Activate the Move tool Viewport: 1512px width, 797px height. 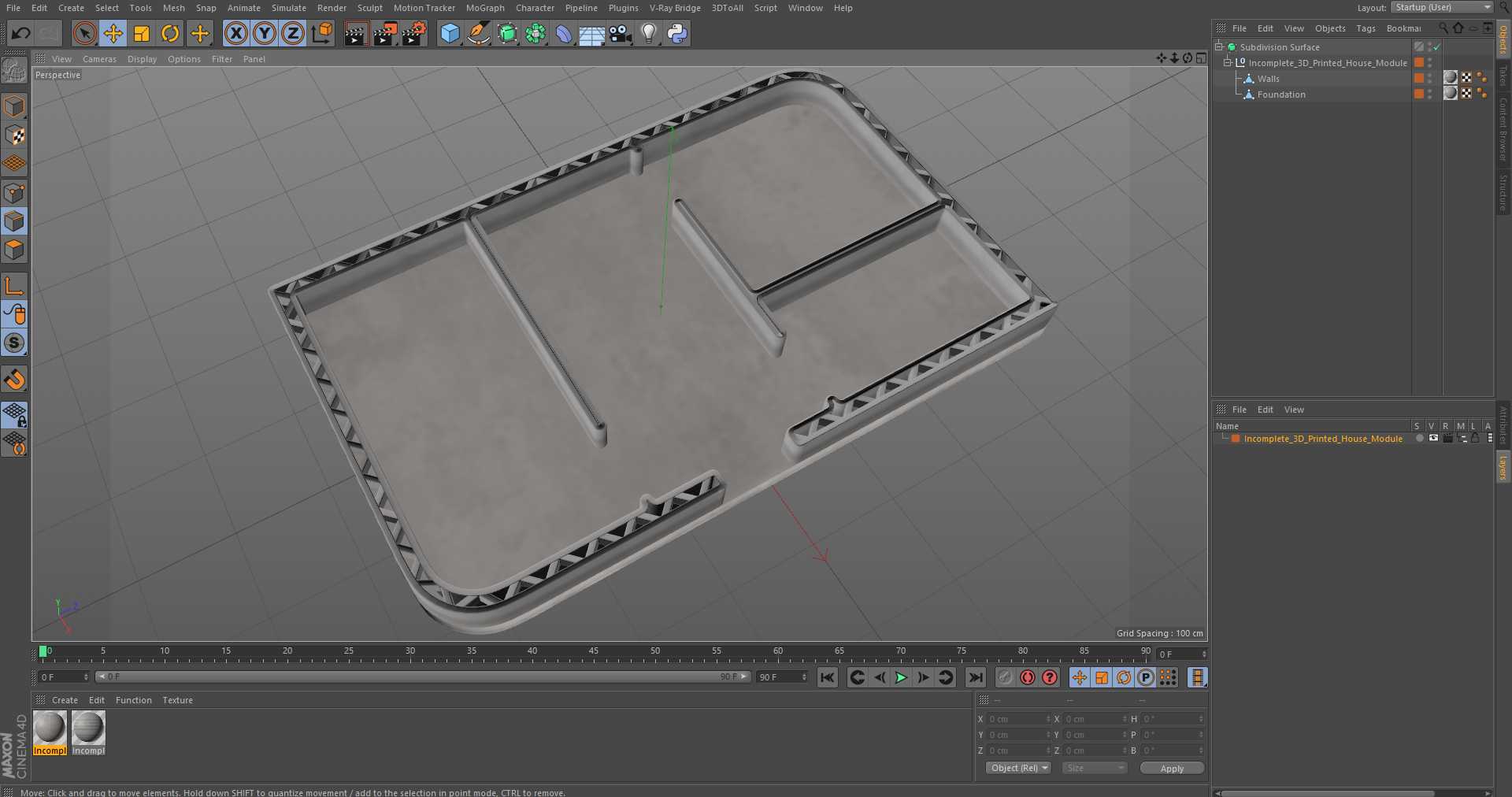click(113, 33)
